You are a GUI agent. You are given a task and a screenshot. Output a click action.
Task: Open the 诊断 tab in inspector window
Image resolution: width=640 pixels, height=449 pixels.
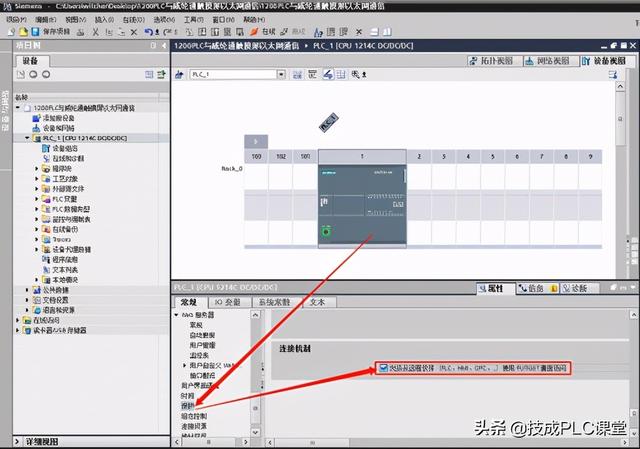(x=580, y=289)
